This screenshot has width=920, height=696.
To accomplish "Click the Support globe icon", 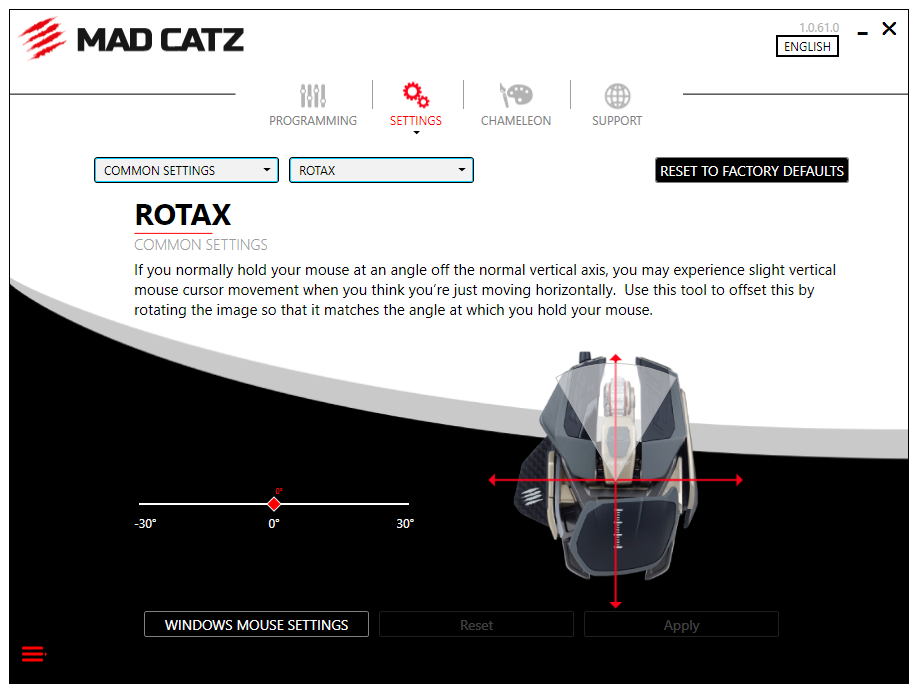I will pyautogui.click(x=617, y=96).
